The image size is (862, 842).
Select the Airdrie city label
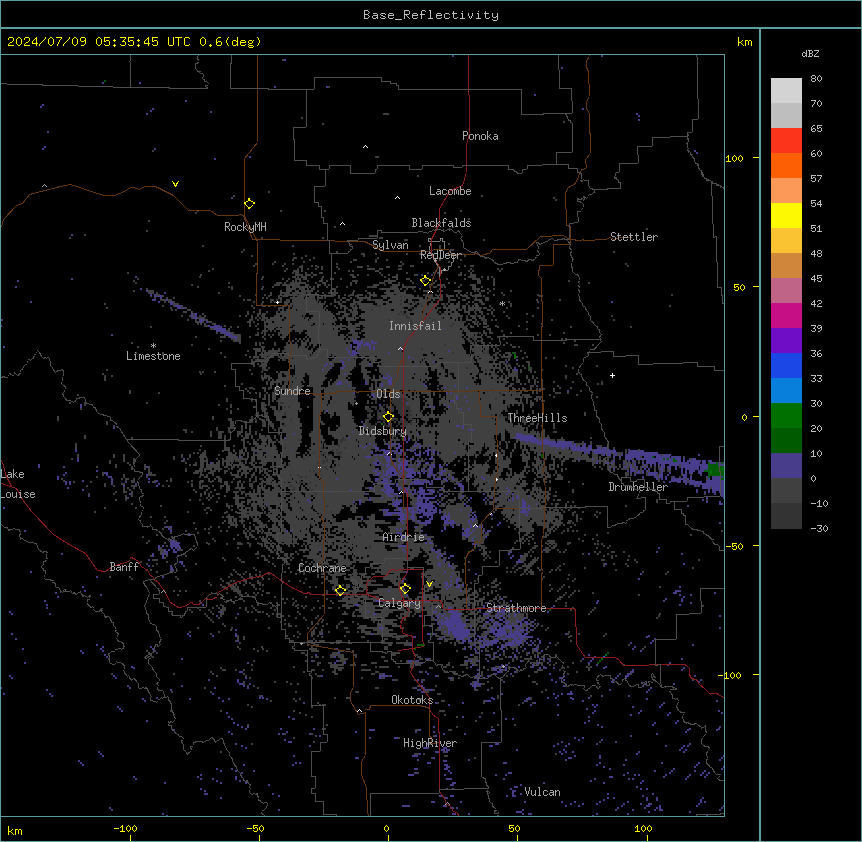(x=404, y=537)
